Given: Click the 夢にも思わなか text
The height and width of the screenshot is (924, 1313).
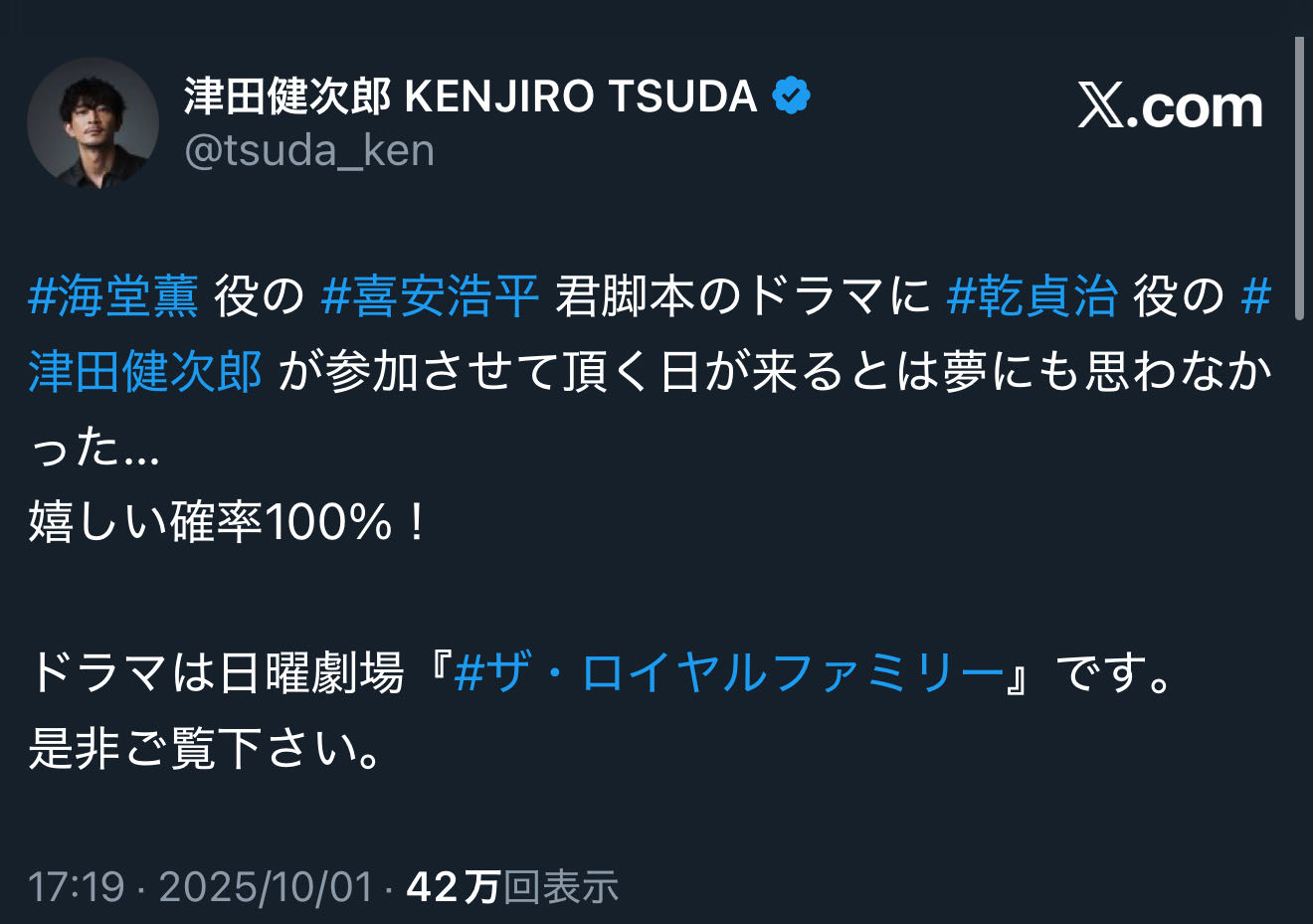Looking at the screenshot, I should [x=1108, y=372].
